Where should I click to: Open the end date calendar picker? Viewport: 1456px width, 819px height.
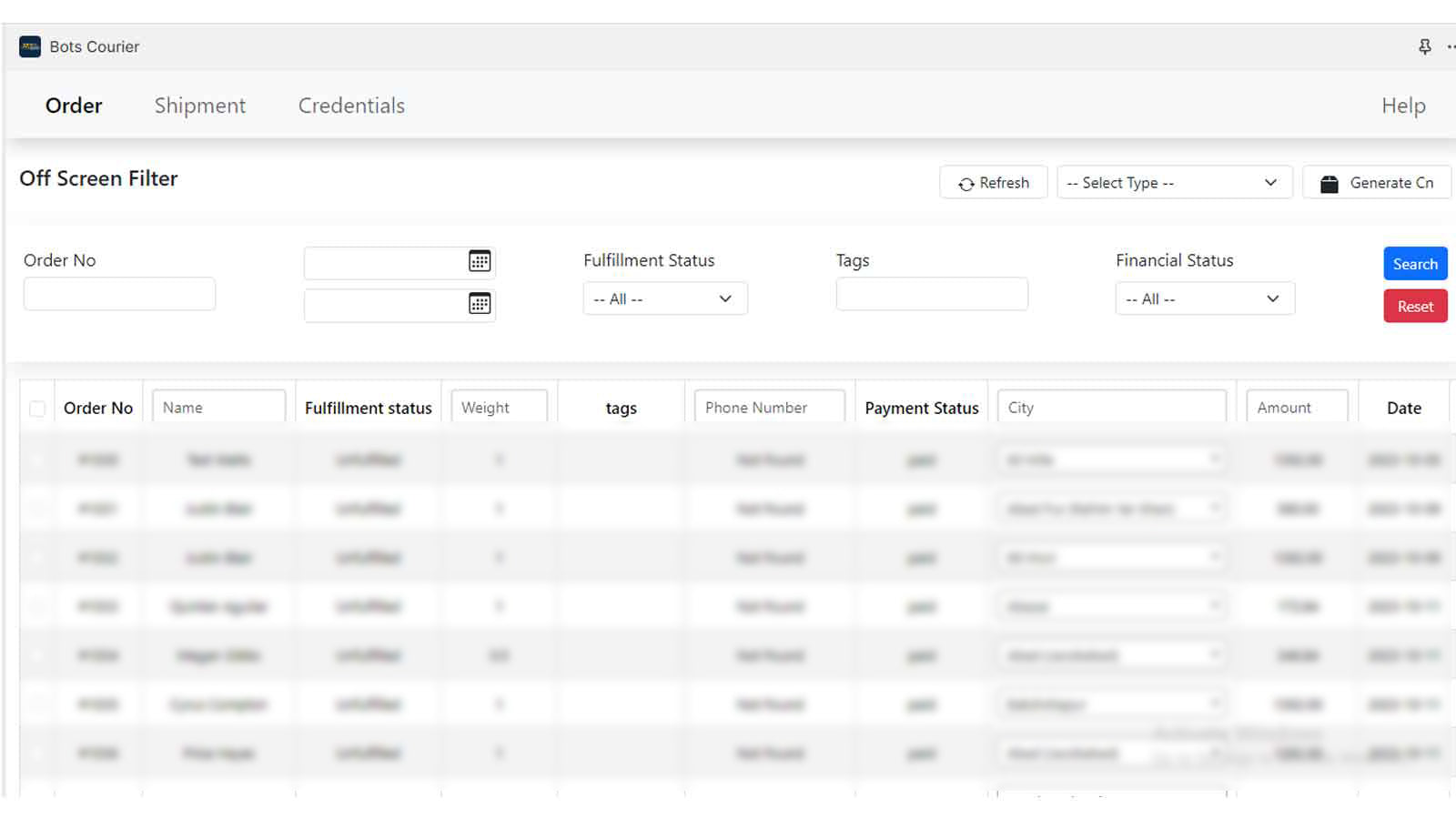[x=480, y=304]
